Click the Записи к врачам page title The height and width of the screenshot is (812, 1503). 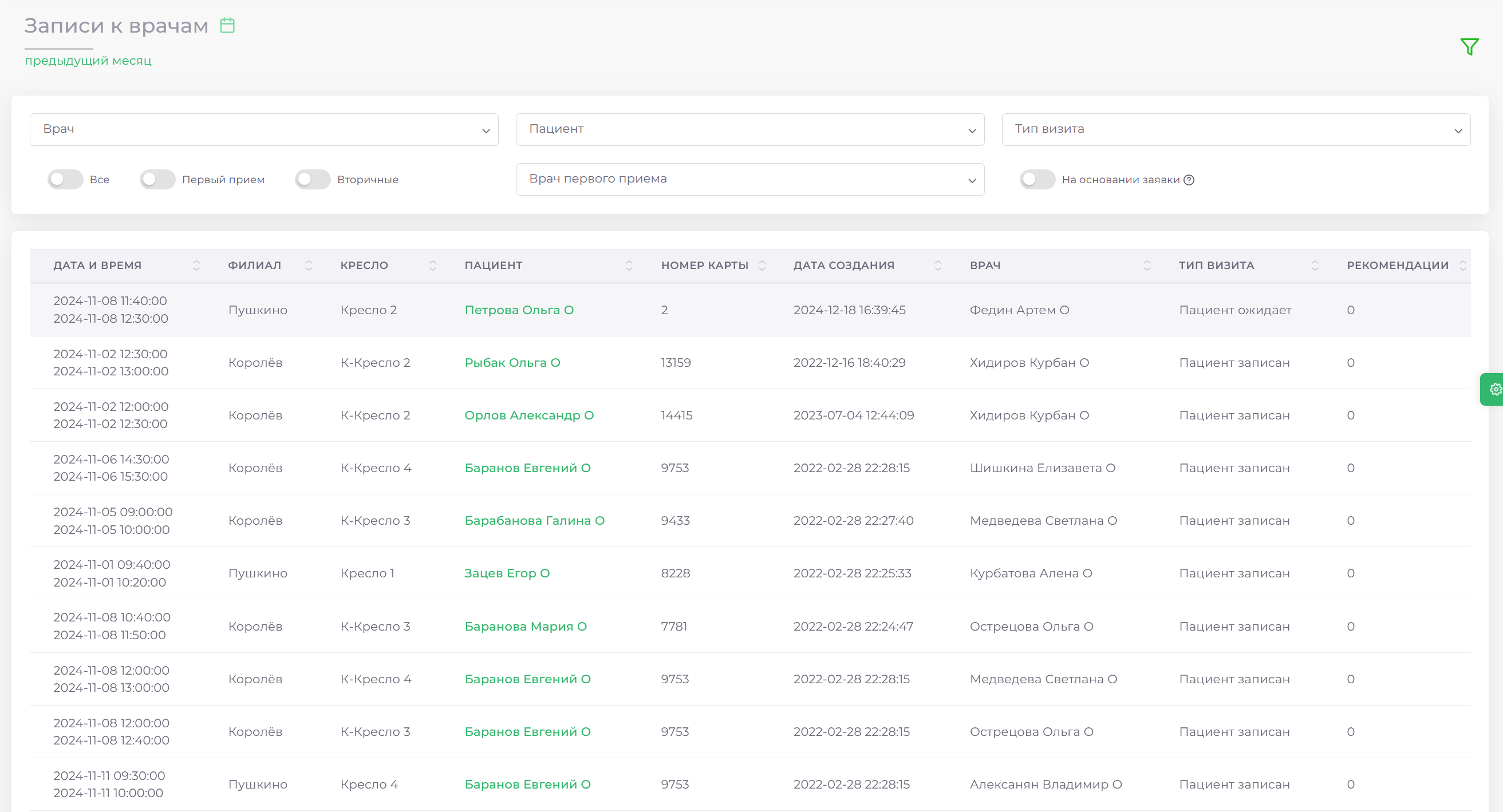click(116, 26)
